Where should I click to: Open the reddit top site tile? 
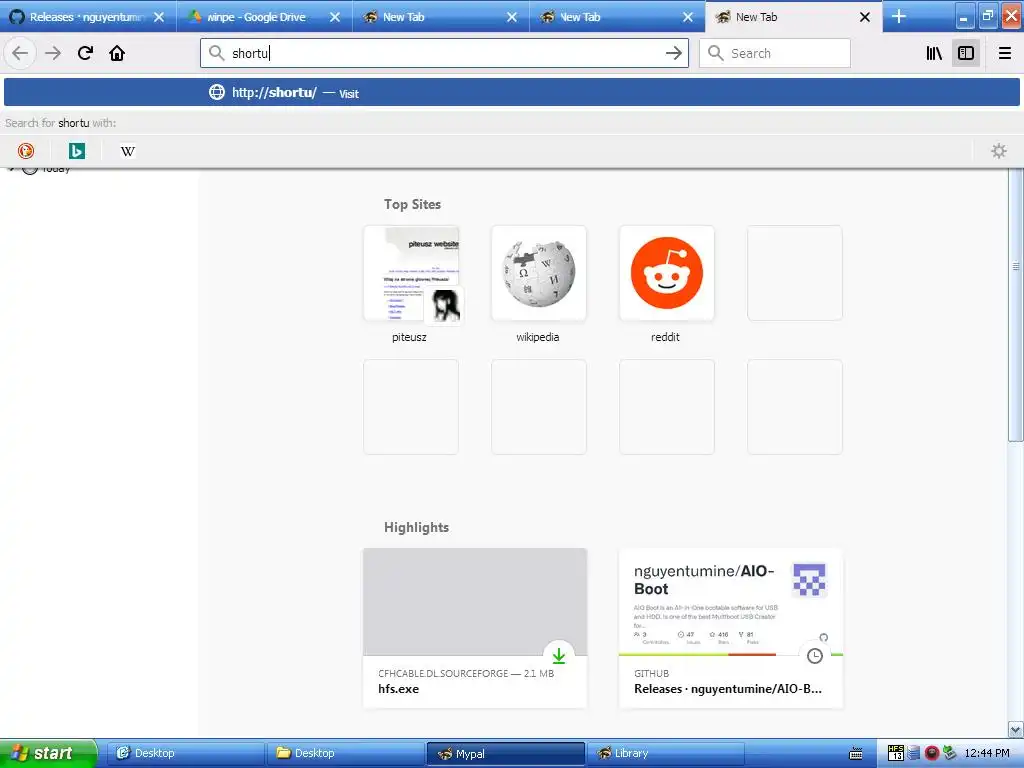(667, 273)
